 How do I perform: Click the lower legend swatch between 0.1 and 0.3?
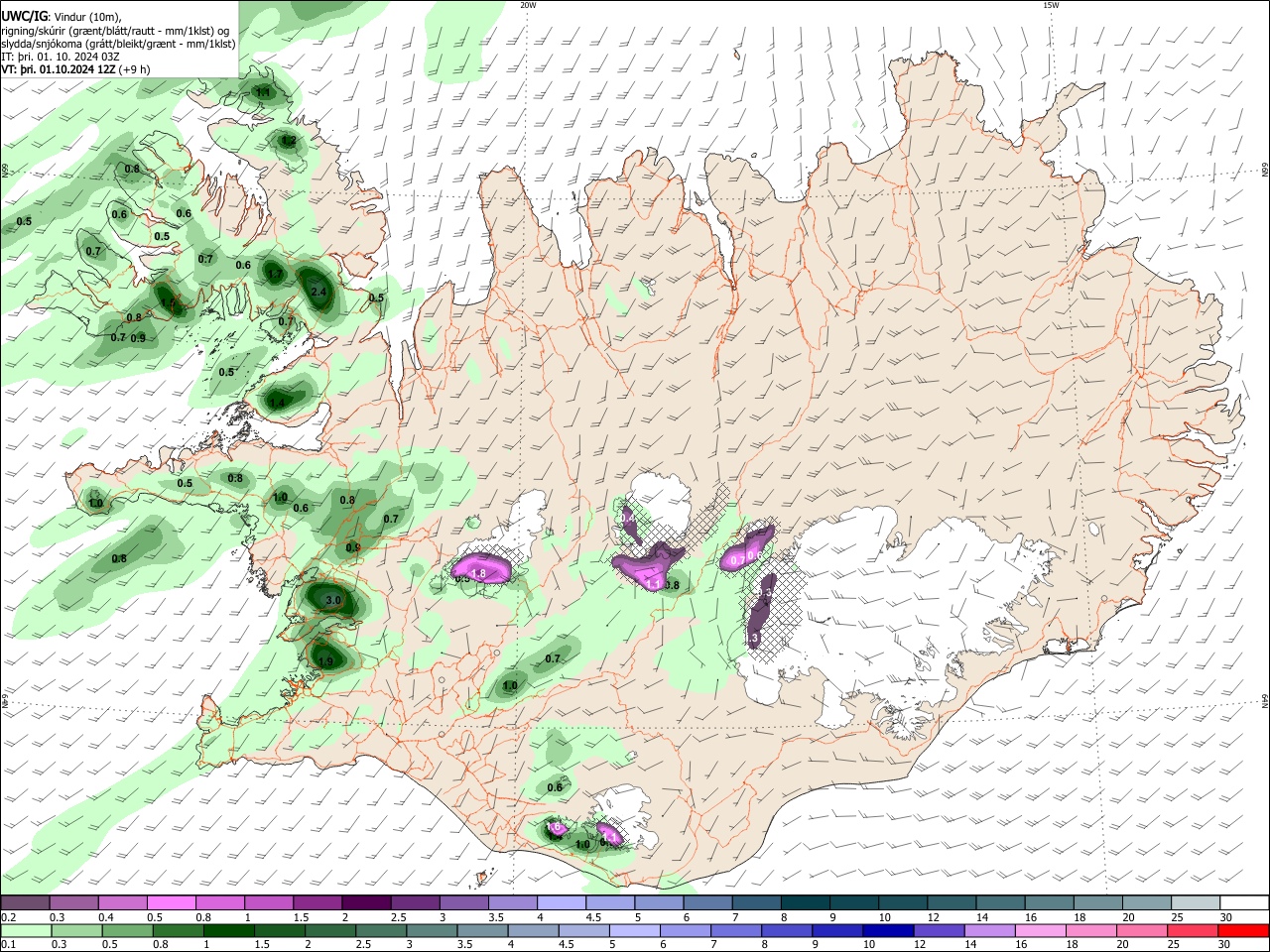pos(25,930)
